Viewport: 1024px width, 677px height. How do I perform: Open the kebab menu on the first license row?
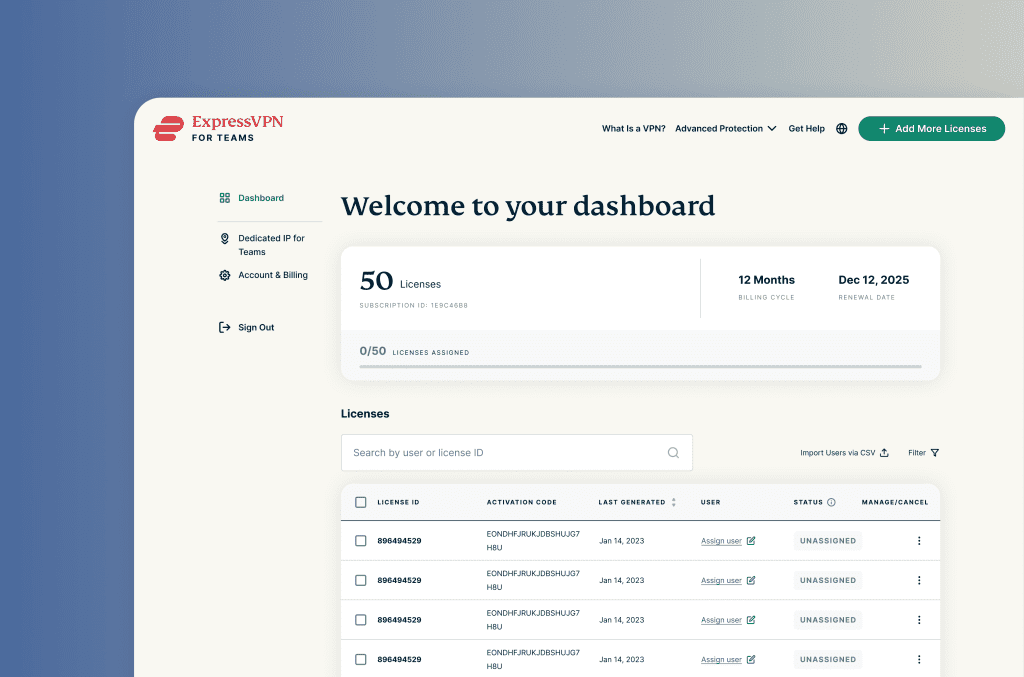[x=919, y=540]
